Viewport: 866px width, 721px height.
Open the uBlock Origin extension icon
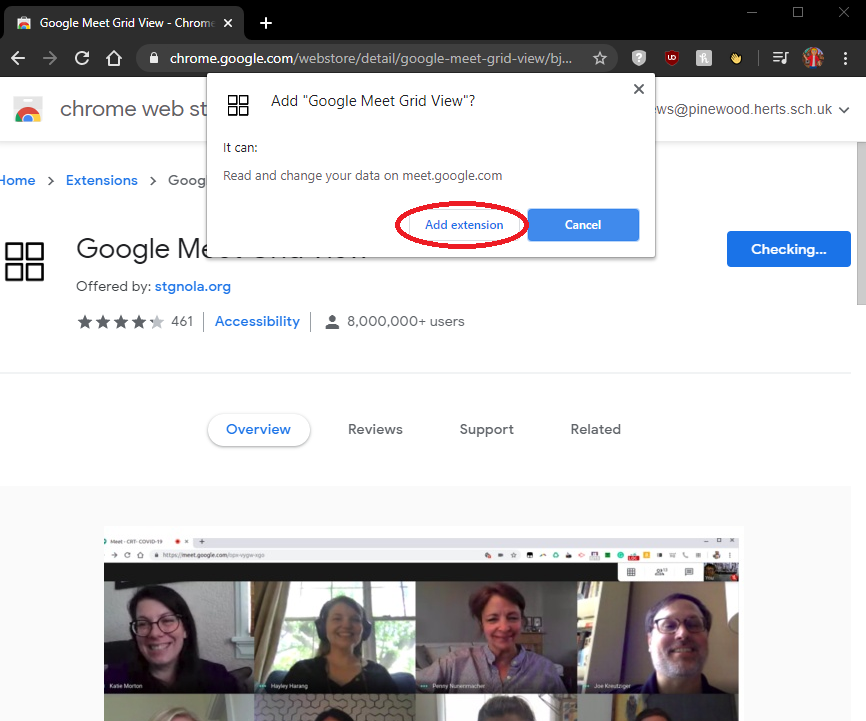(x=672, y=58)
